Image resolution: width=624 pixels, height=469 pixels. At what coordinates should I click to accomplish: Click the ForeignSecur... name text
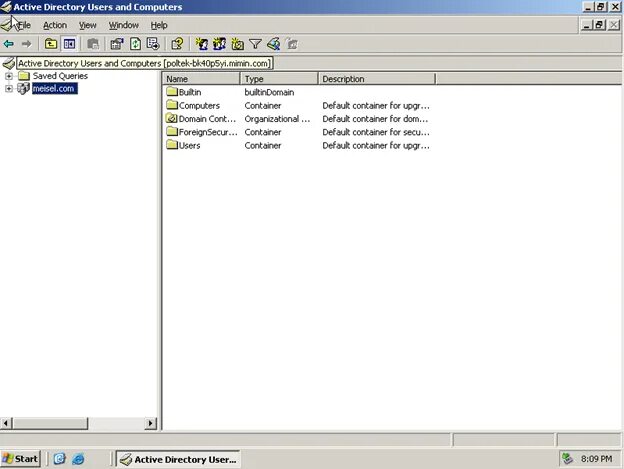click(x=208, y=132)
